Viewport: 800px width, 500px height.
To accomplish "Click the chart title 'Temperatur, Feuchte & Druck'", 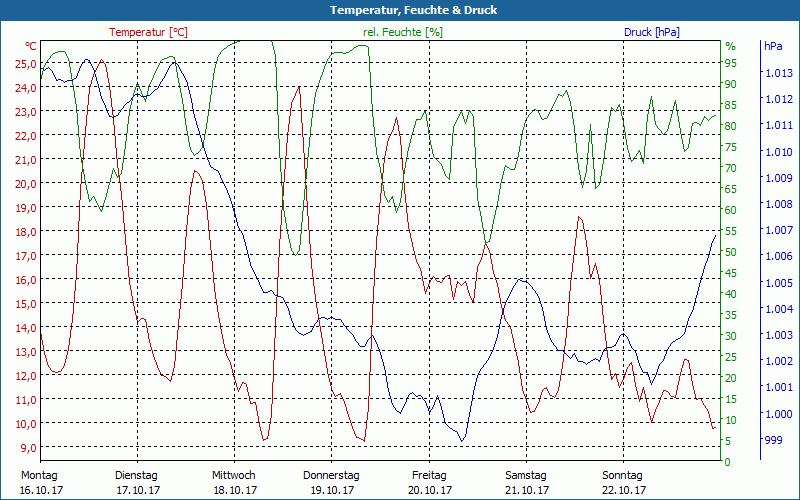I will pos(400,10).
